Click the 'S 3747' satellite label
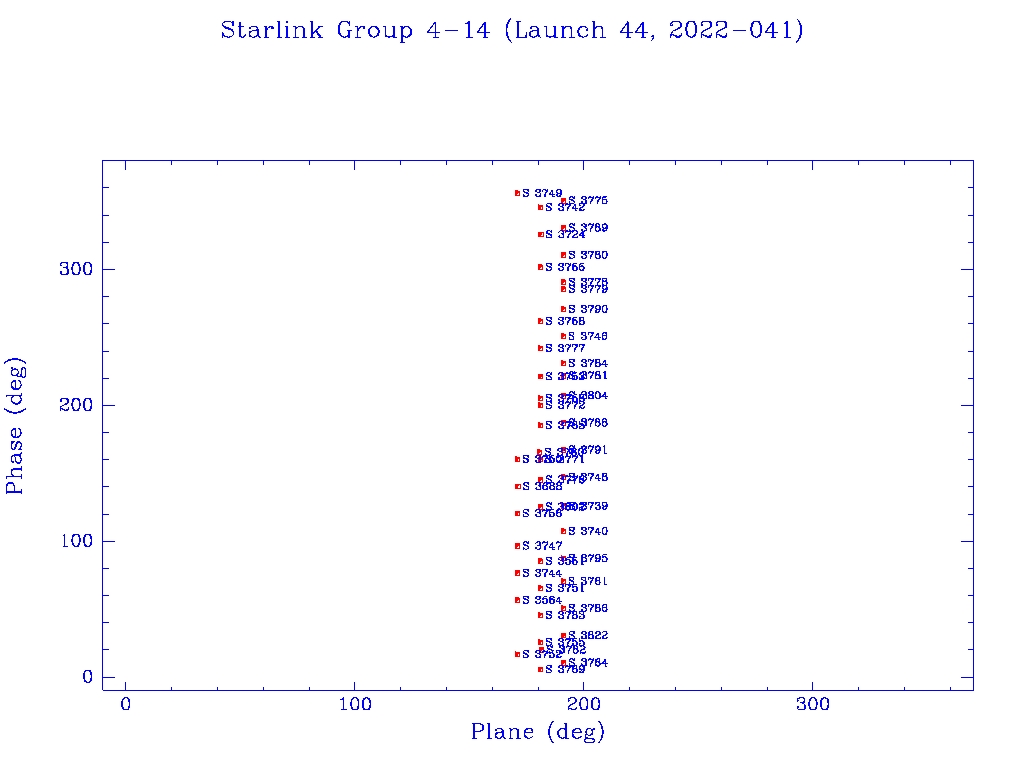This screenshot has height=768, width=1024. click(542, 546)
